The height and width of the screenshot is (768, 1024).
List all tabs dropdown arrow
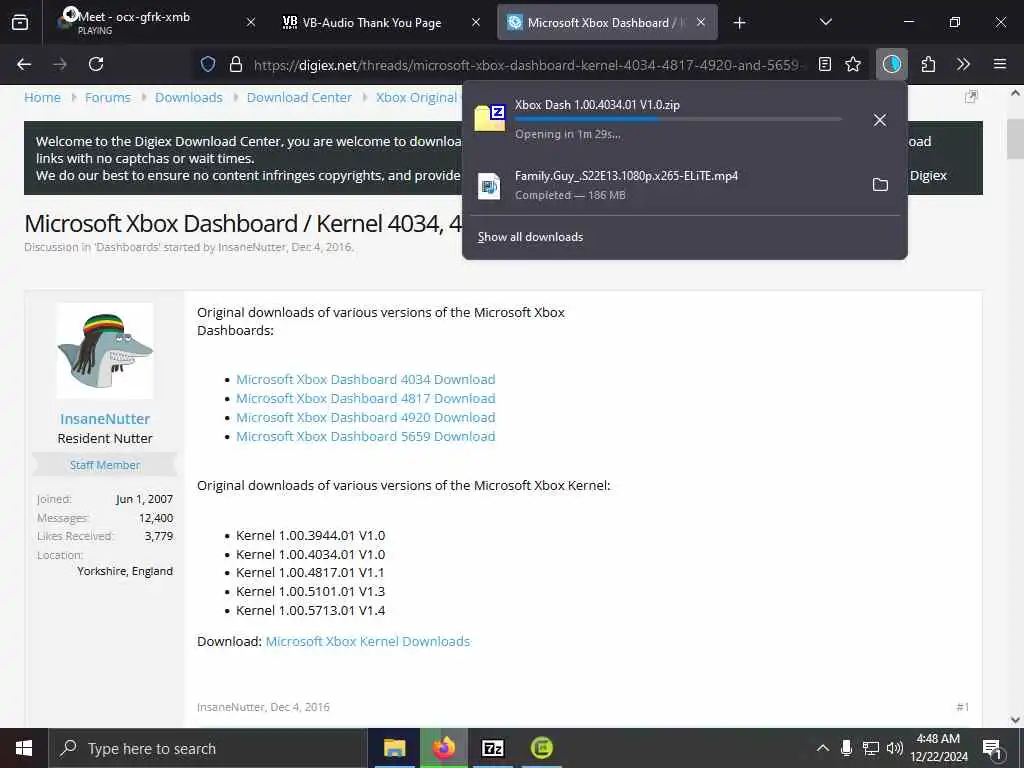pos(825,22)
